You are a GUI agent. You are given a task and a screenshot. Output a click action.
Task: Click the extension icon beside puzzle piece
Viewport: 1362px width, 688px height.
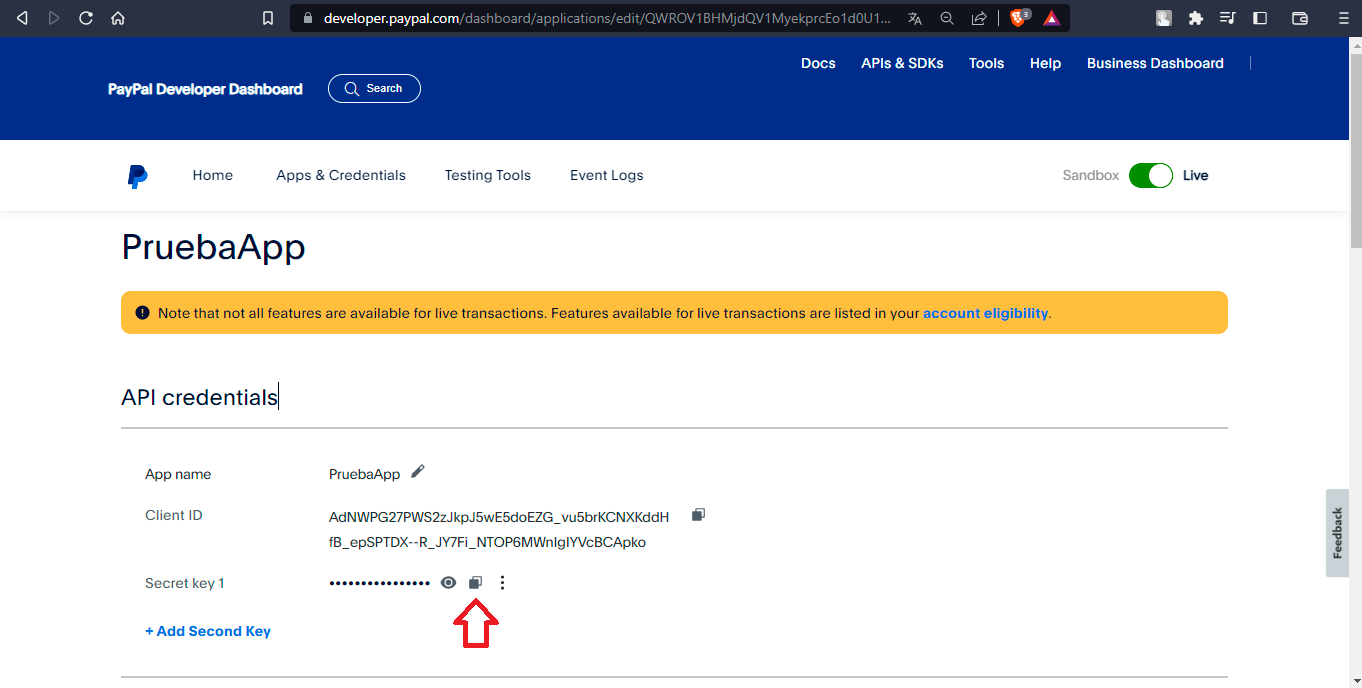coord(1164,18)
